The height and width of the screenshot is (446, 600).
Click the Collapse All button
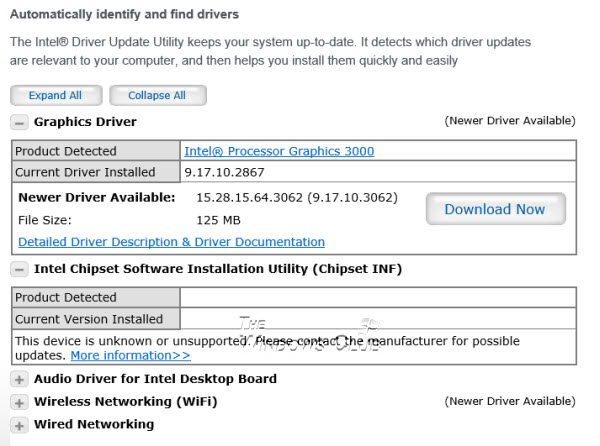click(158, 95)
